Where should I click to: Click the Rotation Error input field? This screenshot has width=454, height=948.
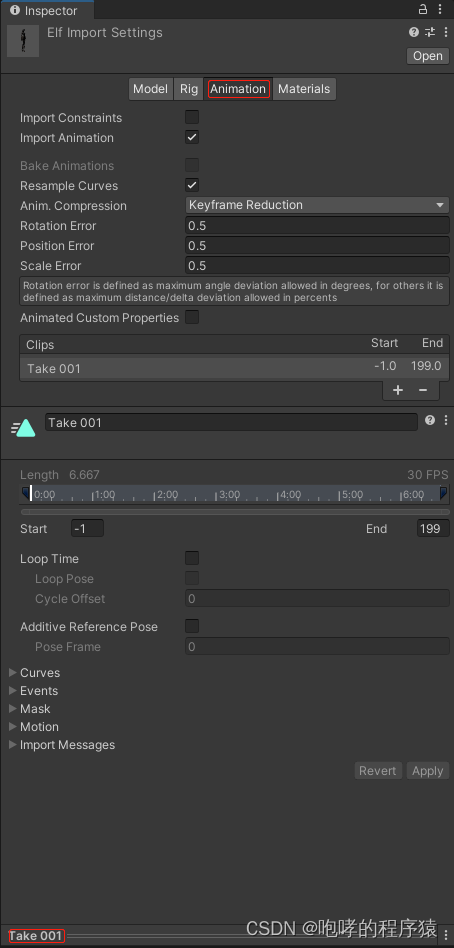(317, 226)
